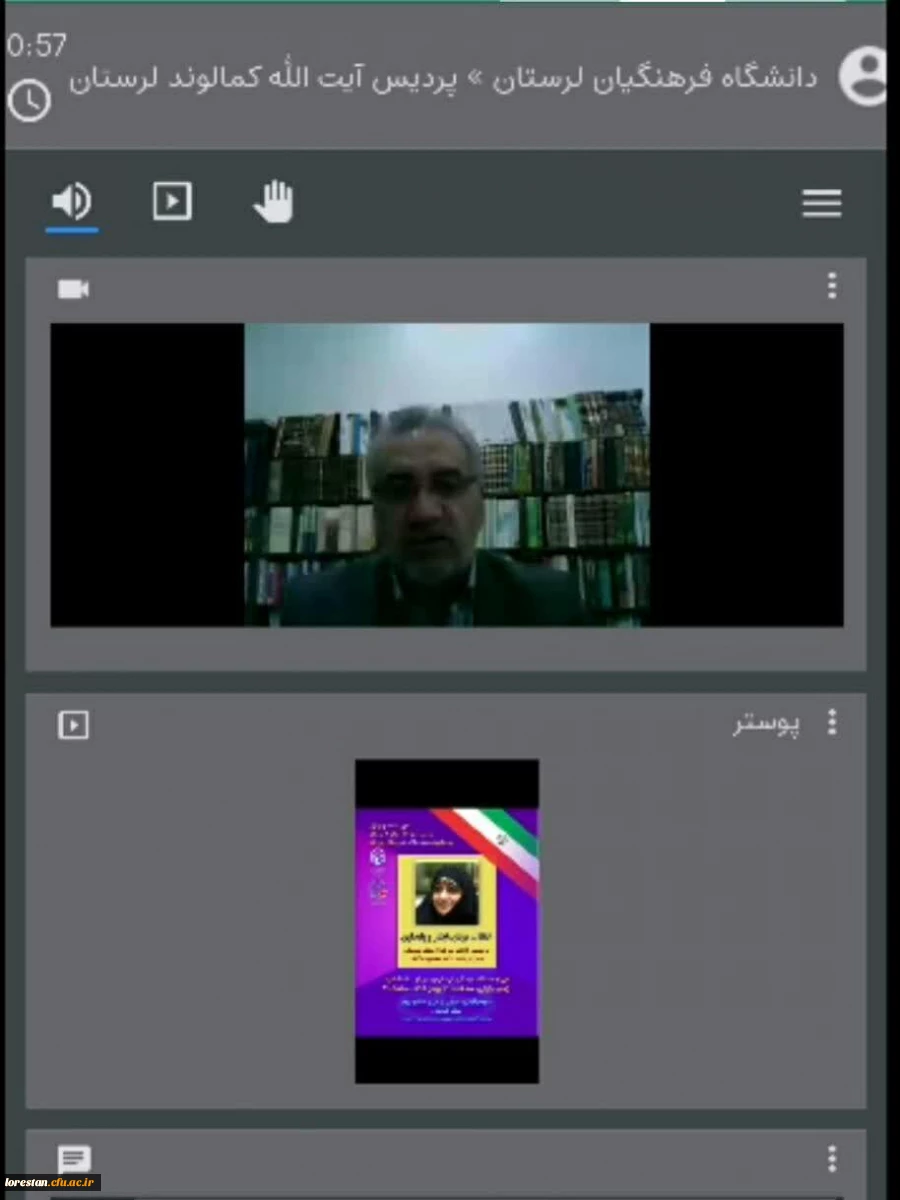Click the camera icon in video pod

pos(73,290)
